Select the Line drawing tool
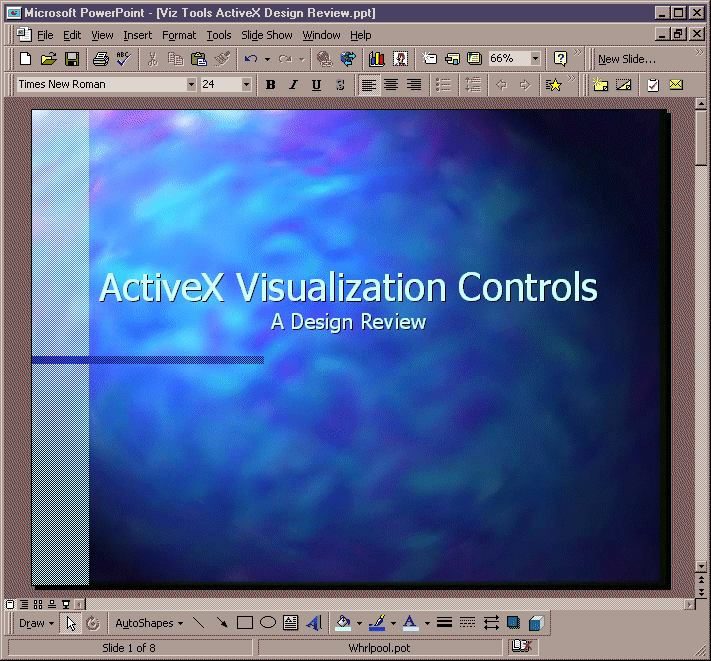 [x=199, y=622]
